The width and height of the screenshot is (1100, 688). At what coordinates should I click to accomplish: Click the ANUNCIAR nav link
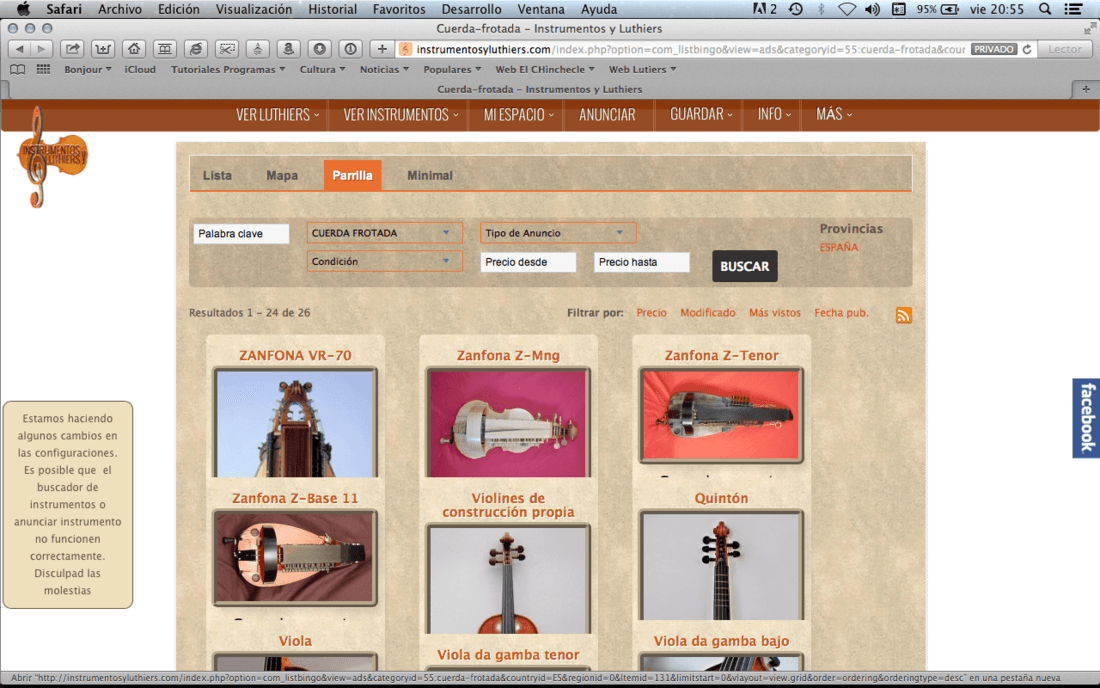[607, 114]
